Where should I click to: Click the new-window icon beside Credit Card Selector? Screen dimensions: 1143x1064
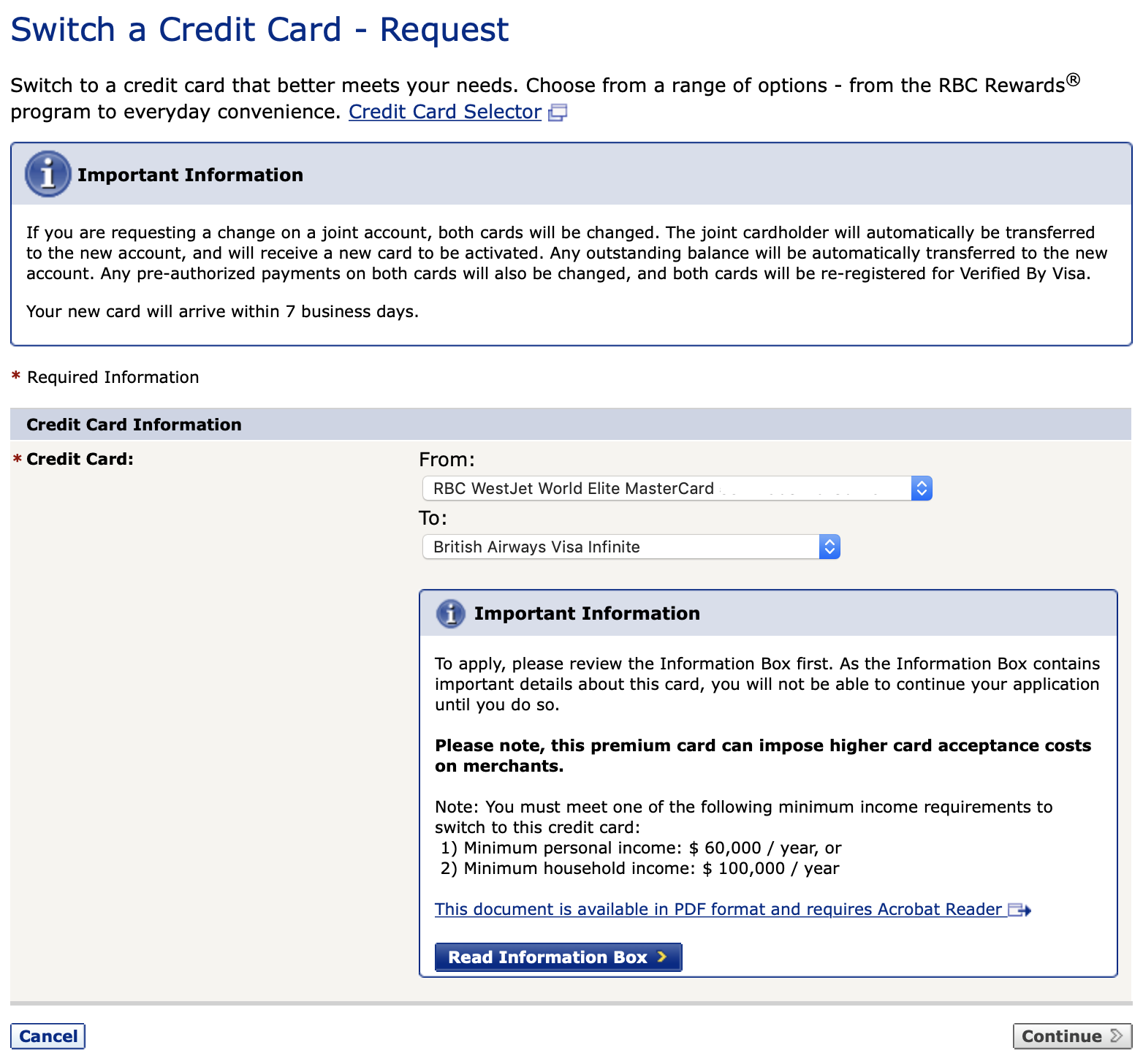[x=558, y=113]
